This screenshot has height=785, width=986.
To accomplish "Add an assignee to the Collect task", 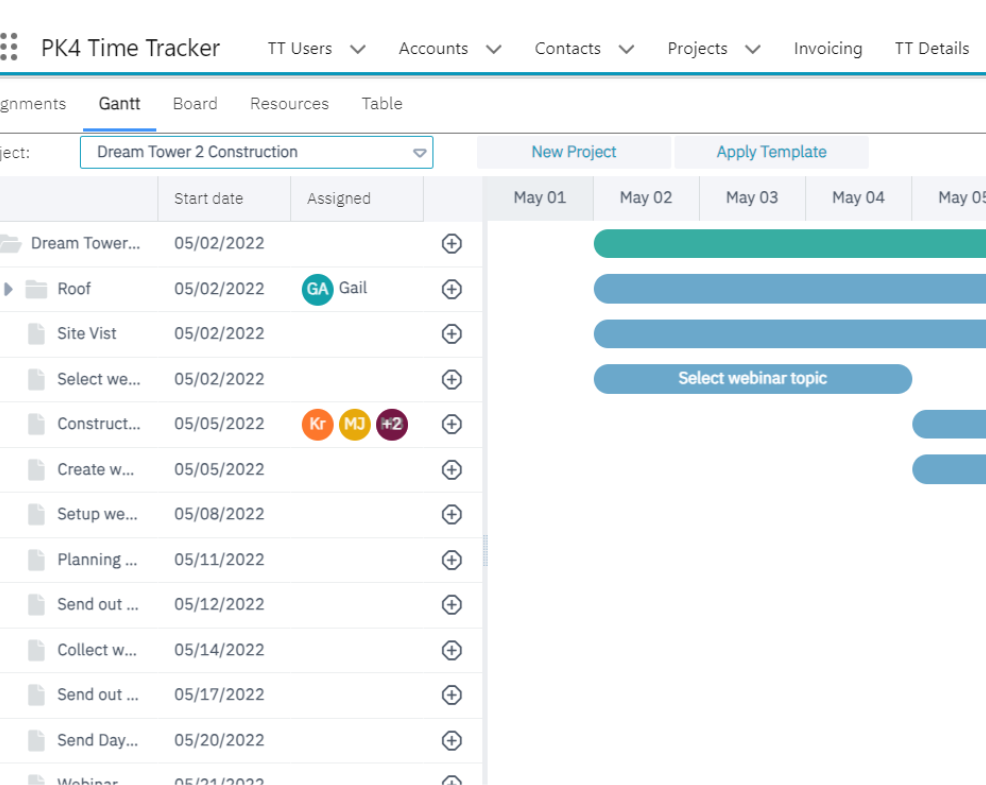I will pos(451,649).
